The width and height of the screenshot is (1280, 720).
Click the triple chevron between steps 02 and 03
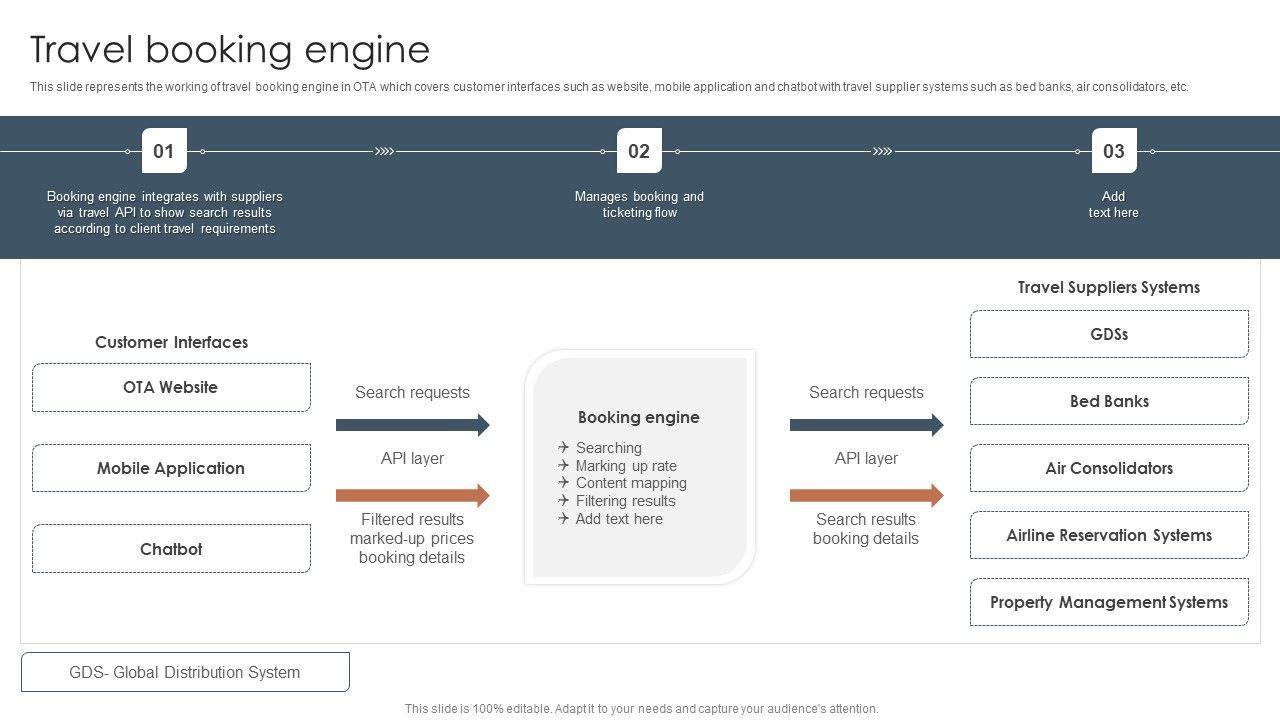click(x=882, y=152)
